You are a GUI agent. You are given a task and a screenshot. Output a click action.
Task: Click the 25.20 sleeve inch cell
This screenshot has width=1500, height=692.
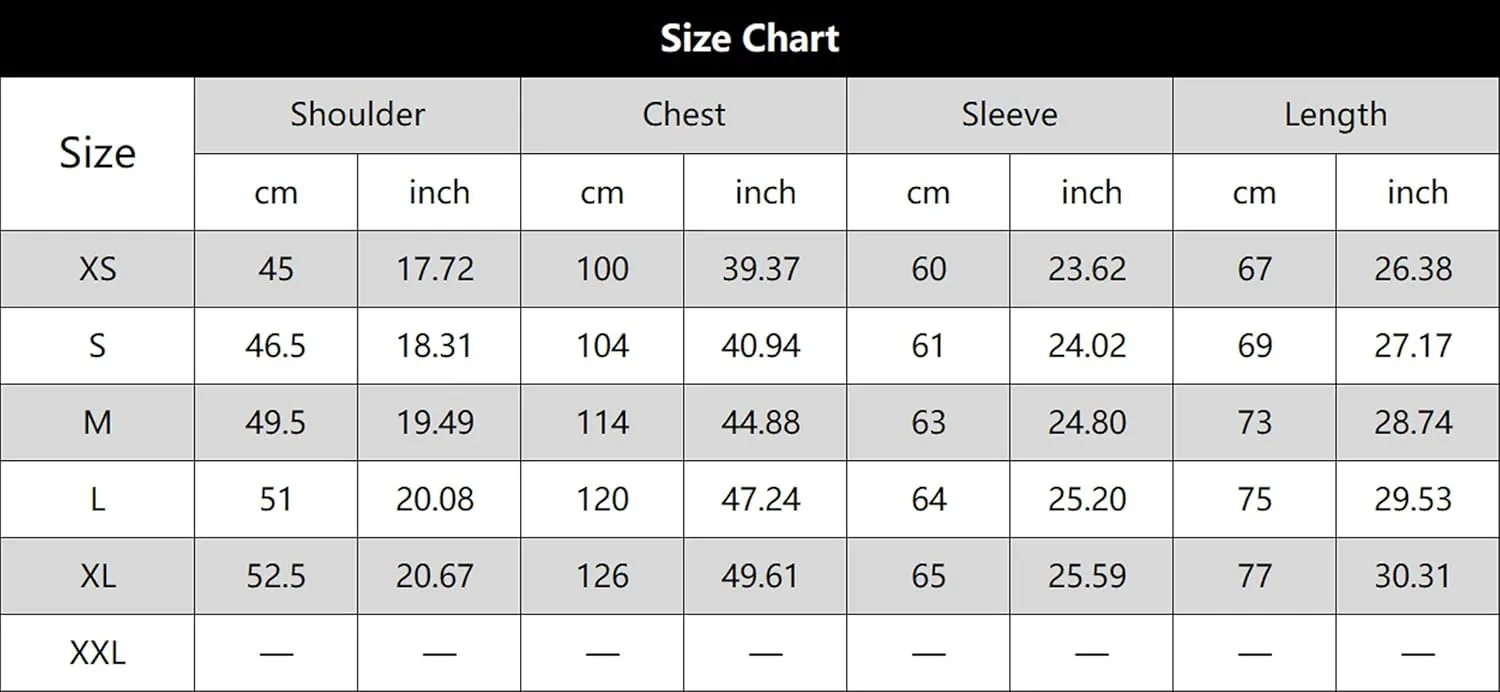tap(1091, 499)
